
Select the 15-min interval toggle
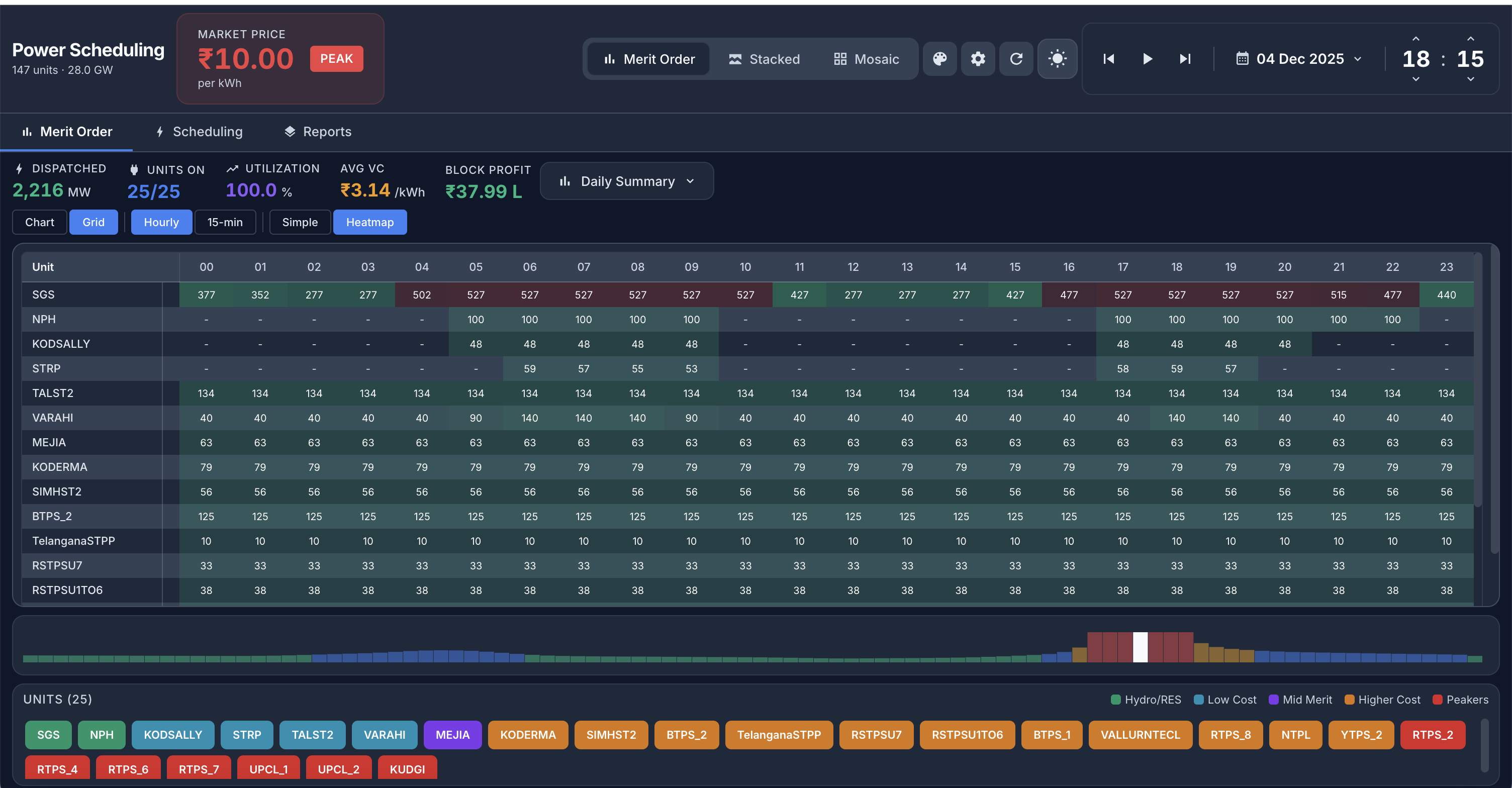[225, 222]
